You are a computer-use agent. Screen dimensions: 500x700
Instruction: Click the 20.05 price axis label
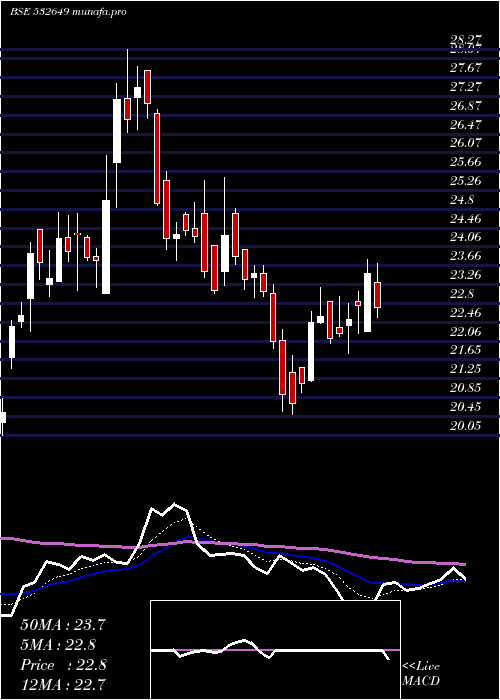(x=466, y=426)
